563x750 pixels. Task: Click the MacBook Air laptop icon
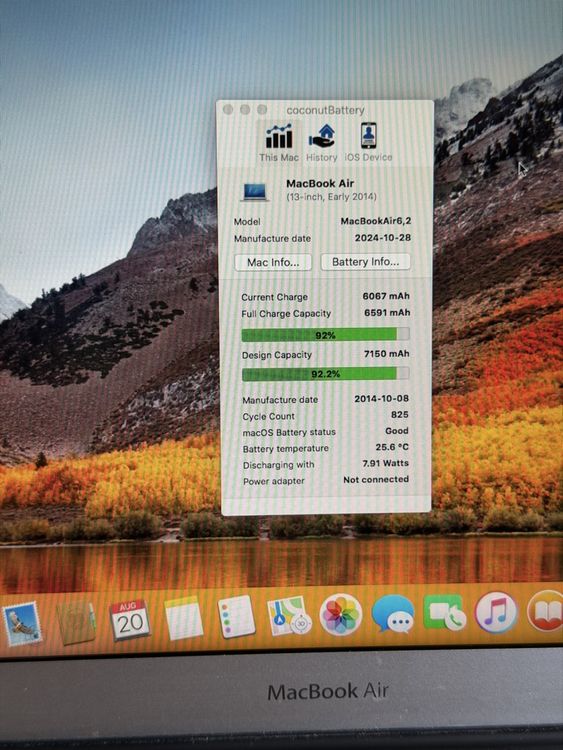pyautogui.click(x=254, y=191)
